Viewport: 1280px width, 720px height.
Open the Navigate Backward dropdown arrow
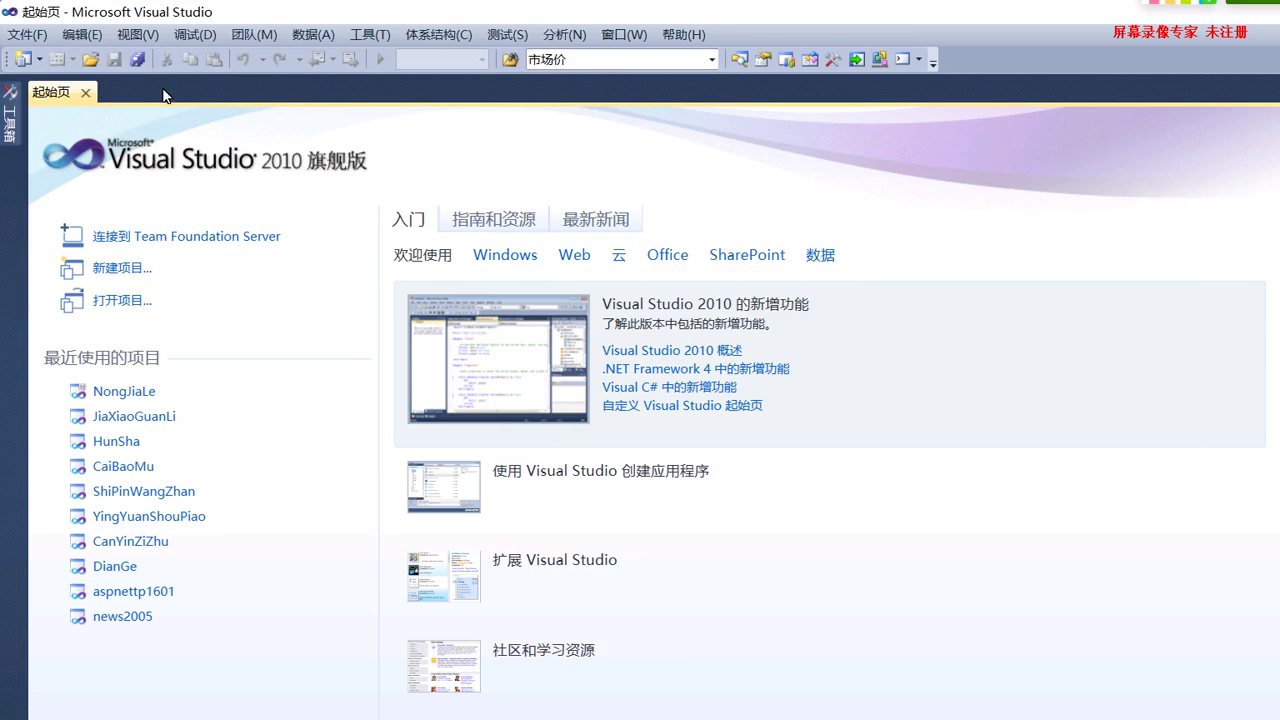click(333, 60)
